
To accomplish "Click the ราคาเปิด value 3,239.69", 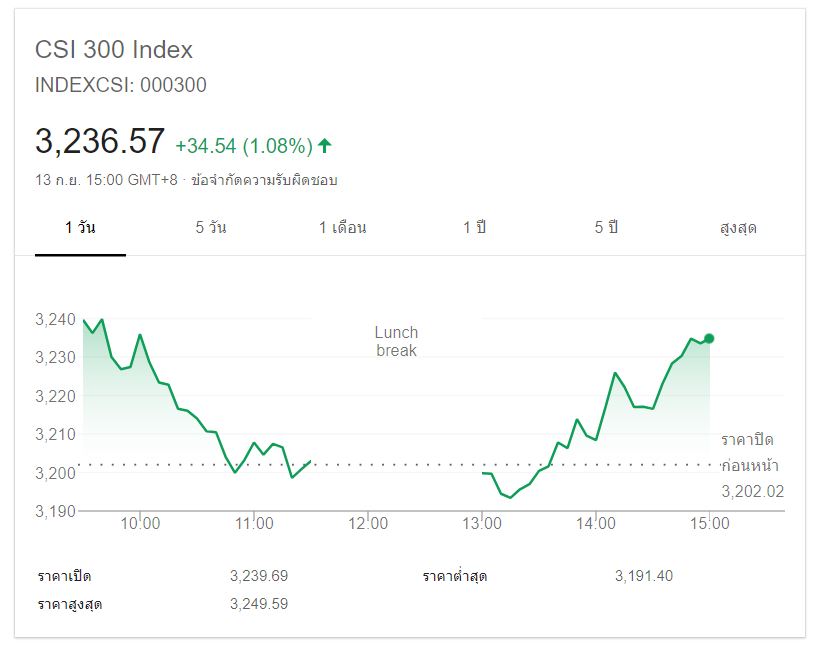I will point(258,576).
